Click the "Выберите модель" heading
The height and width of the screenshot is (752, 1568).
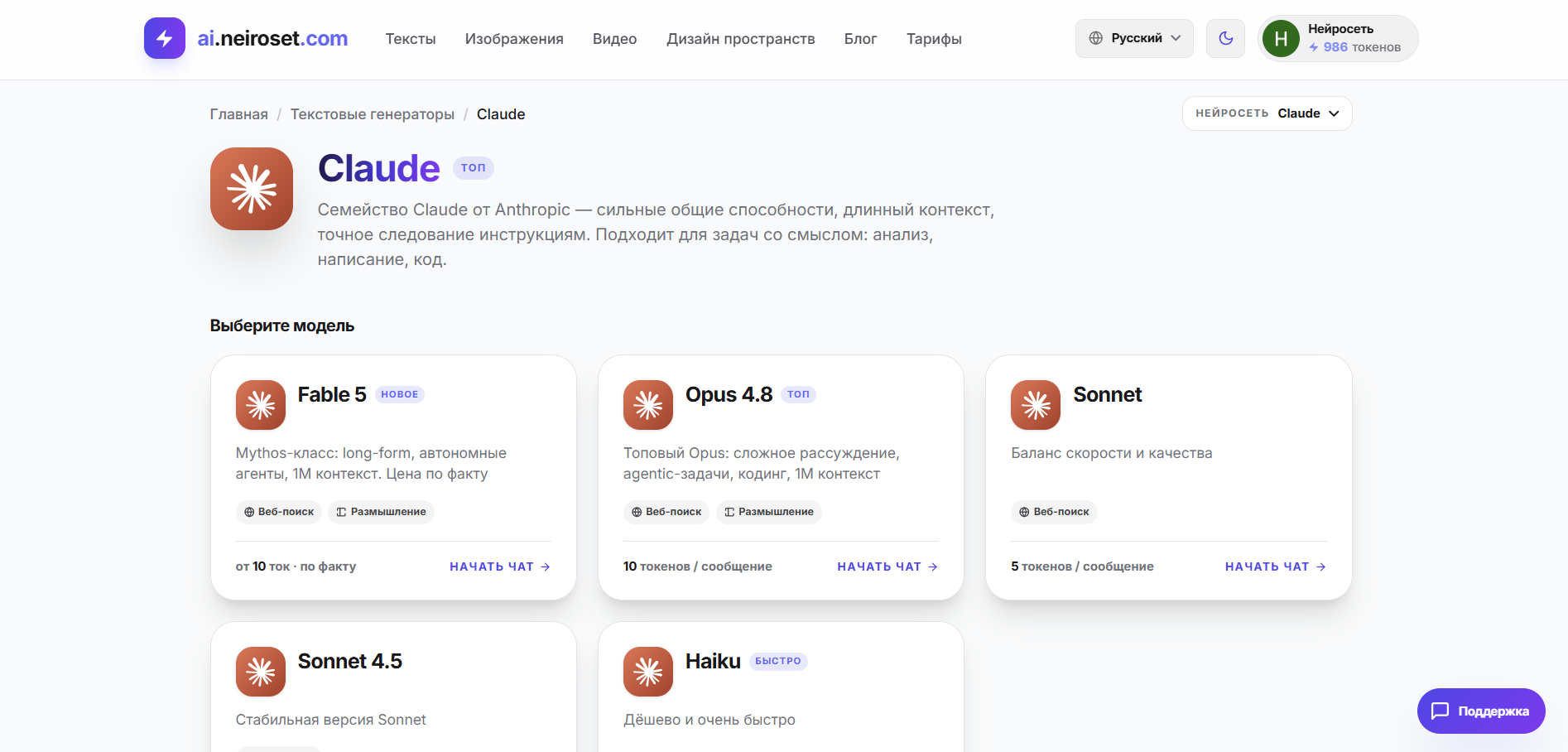click(282, 325)
